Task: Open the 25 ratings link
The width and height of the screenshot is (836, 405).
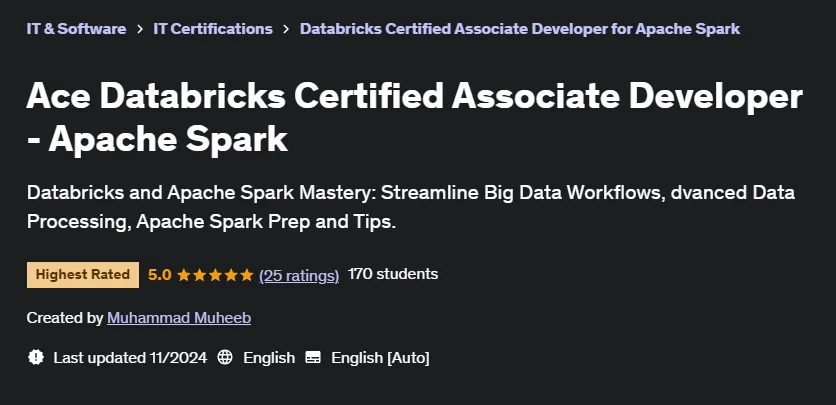Action: point(299,275)
